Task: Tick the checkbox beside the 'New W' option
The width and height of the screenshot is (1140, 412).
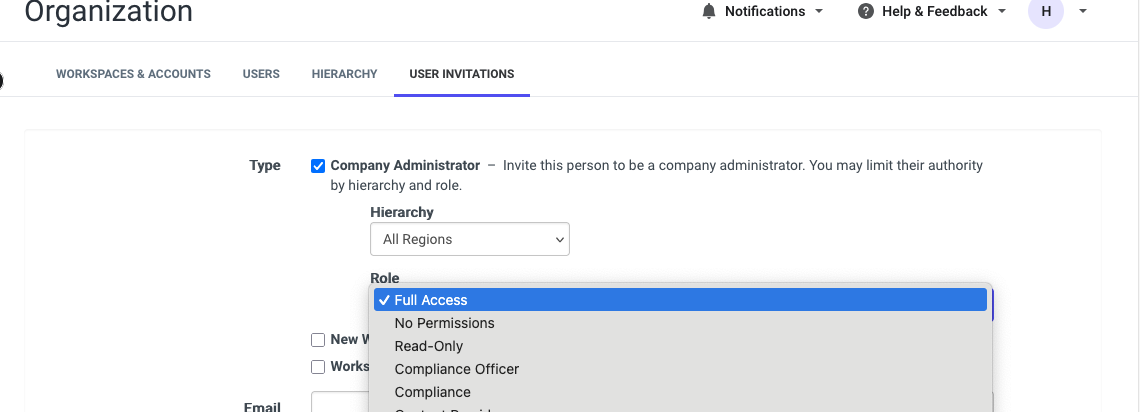Action: pos(318,340)
